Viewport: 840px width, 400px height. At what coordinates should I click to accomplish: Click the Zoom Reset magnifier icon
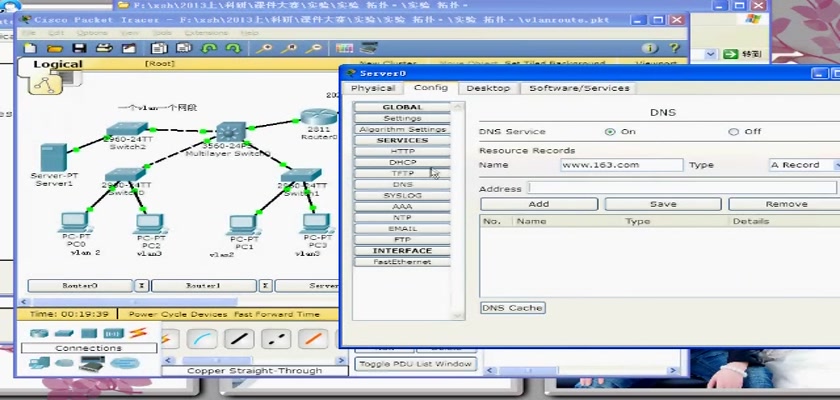(x=289, y=48)
